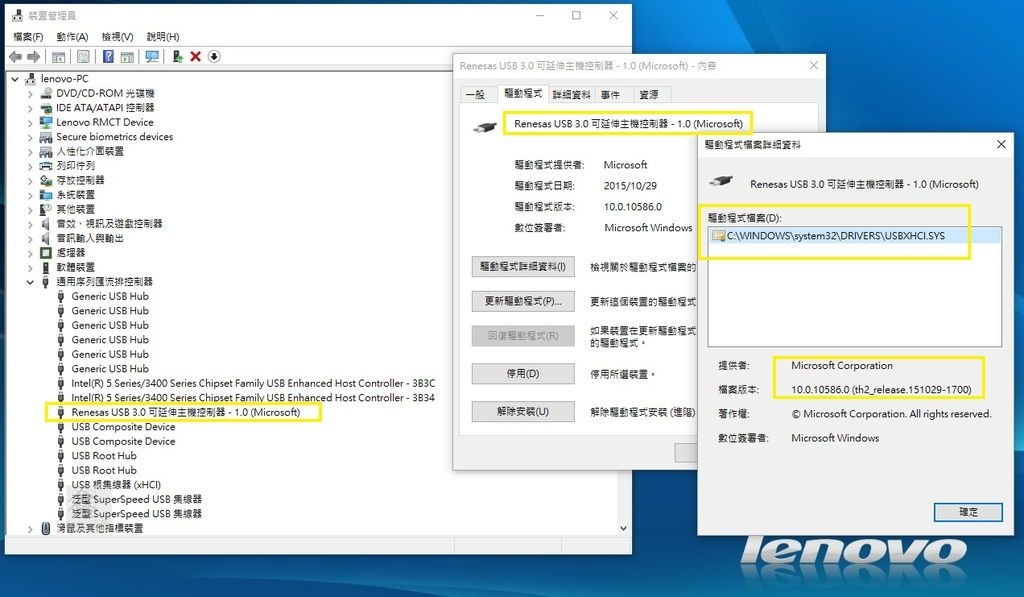This screenshot has width=1024, height=597.
Task: Expand the IDE ATA/ATAPI 控制器 category
Action: 30,108
